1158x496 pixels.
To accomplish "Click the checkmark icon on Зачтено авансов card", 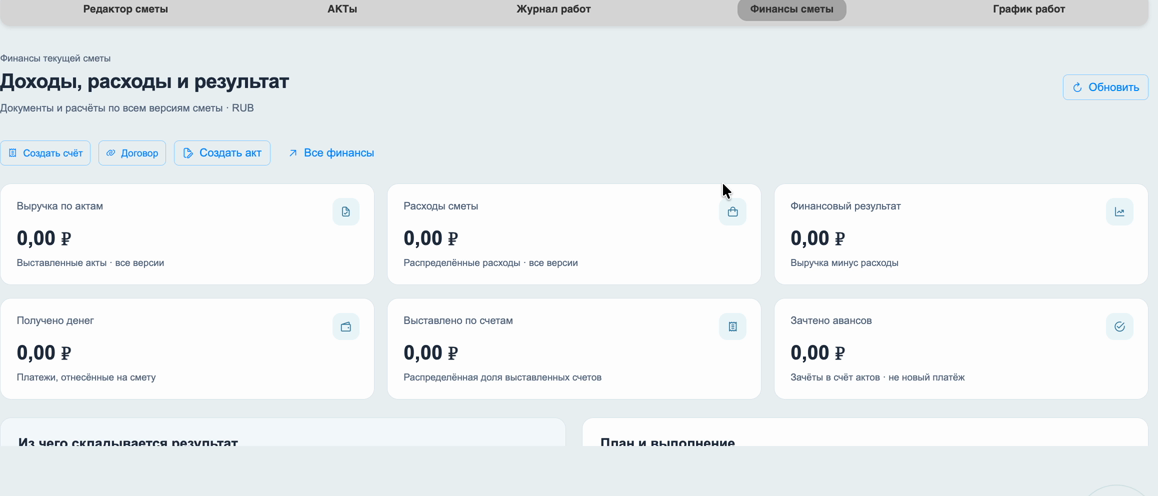I will click(x=1120, y=326).
